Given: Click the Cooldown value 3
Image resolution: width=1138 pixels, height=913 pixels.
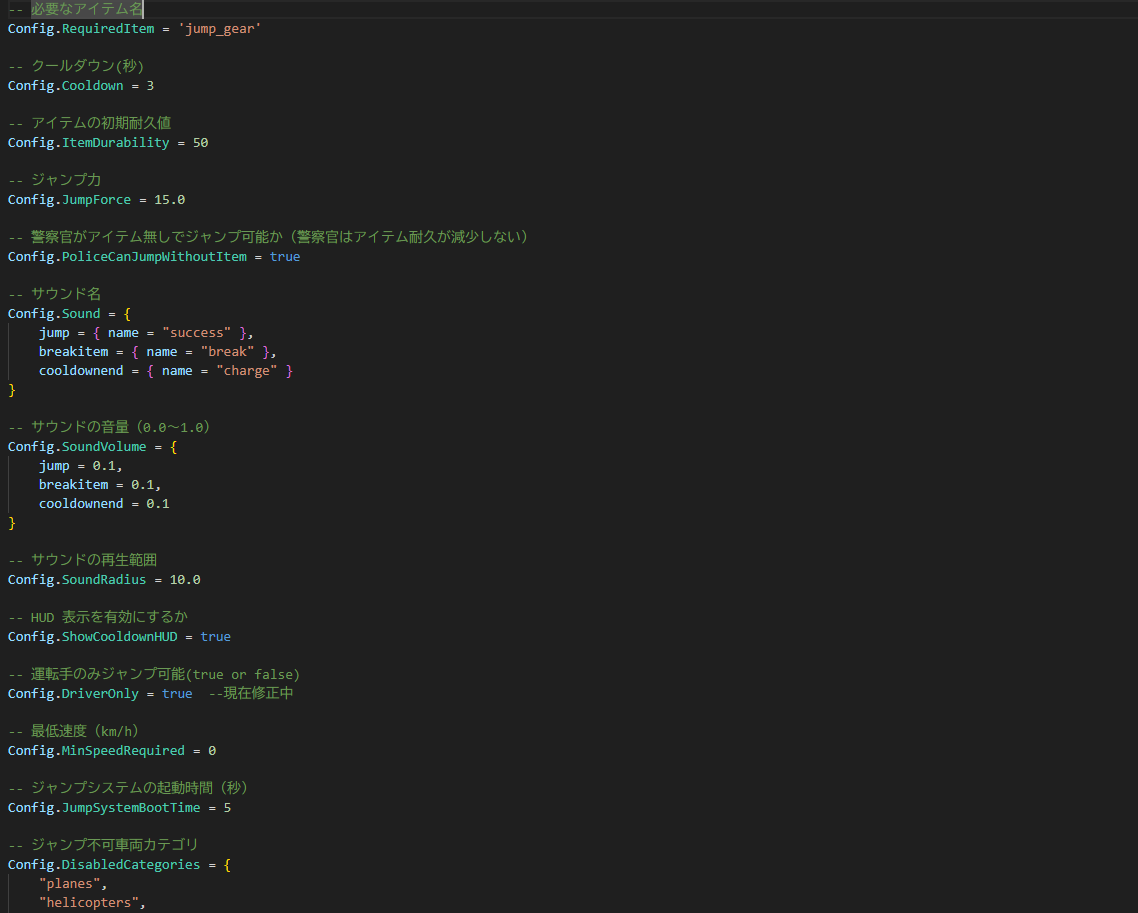Looking at the screenshot, I should (150, 86).
